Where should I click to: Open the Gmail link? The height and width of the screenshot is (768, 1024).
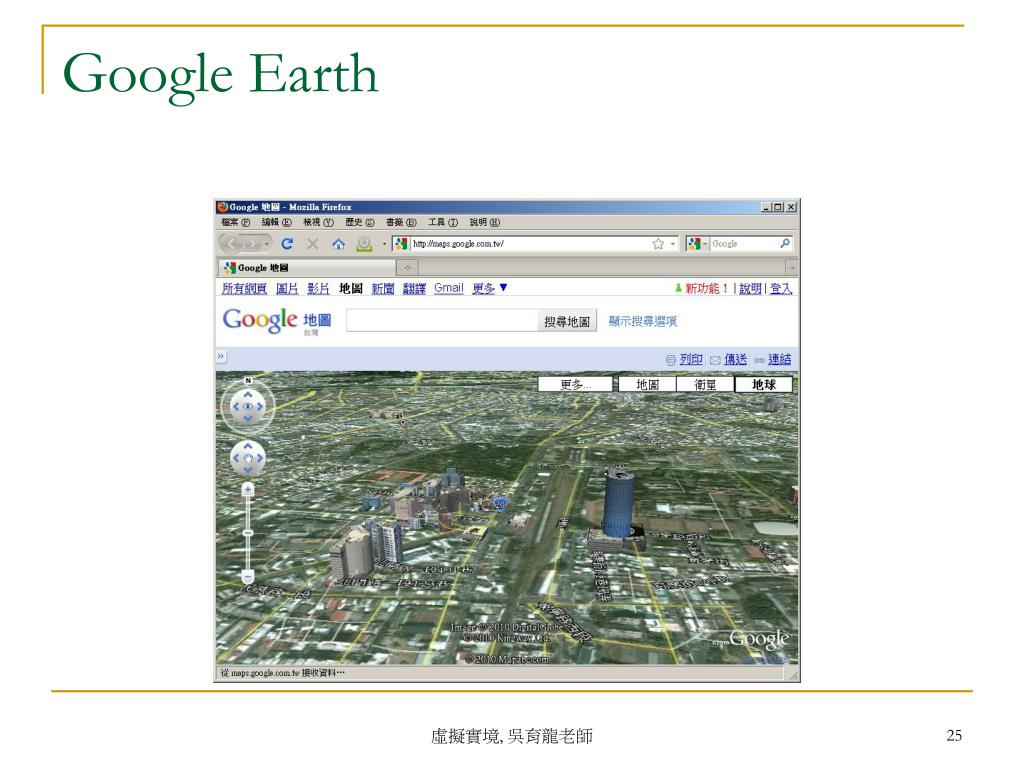click(449, 288)
